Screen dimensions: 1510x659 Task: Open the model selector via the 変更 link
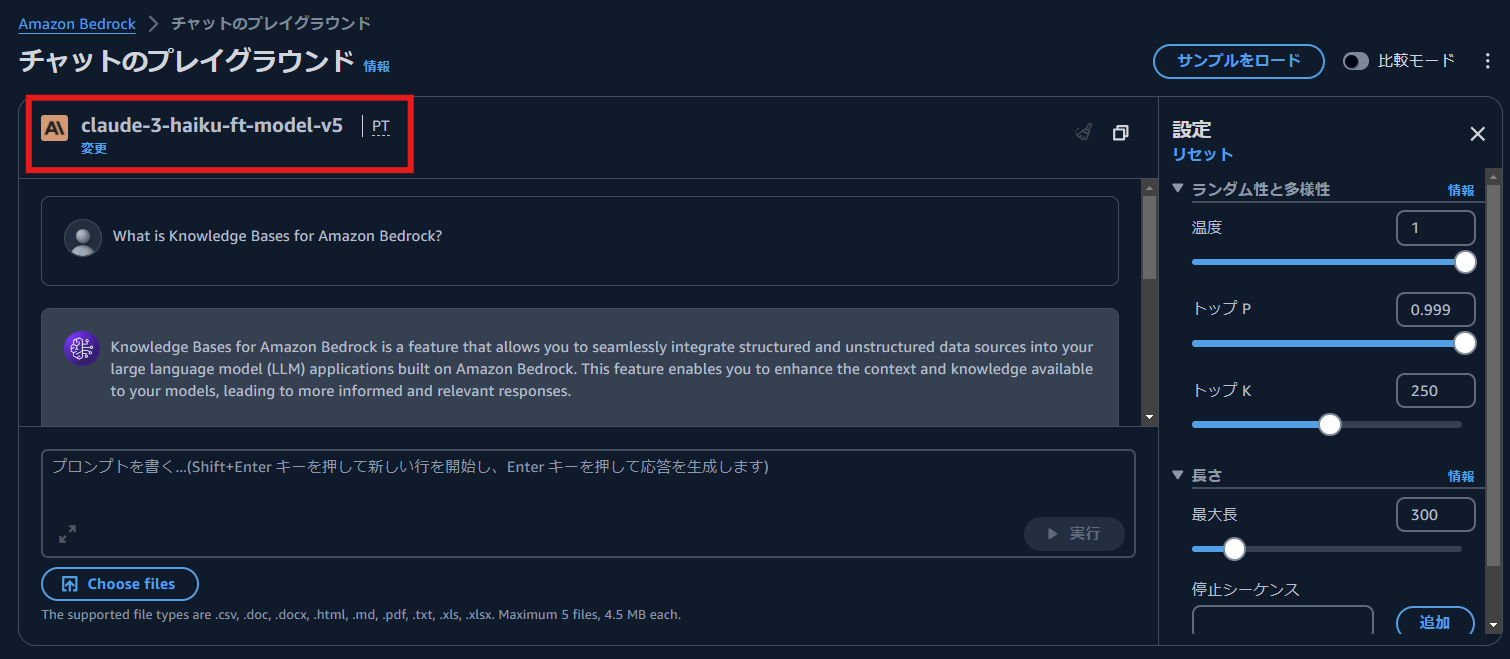click(x=93, y=147)
